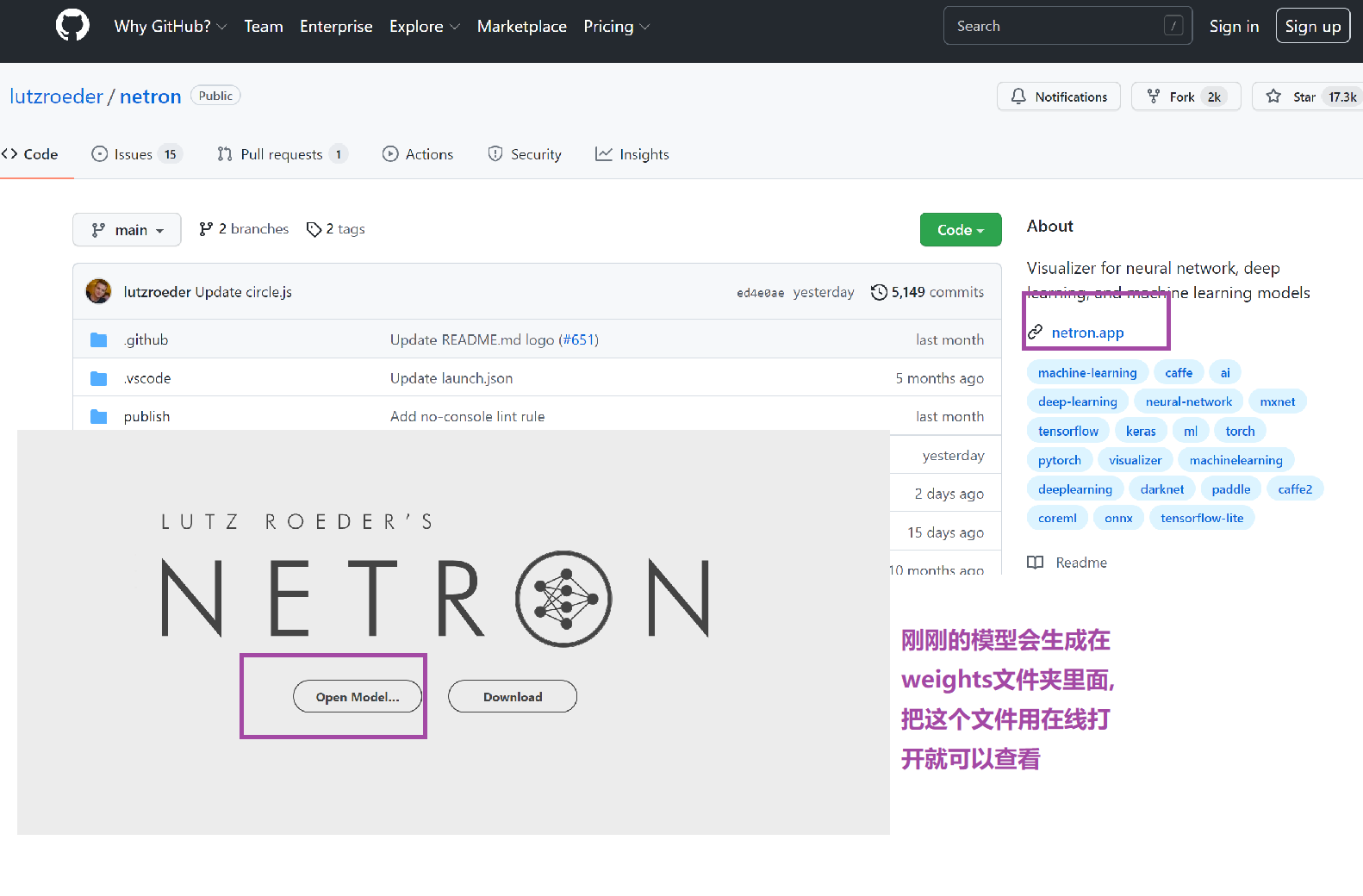Image resolution: width=1363 pixels, height=896 pixels.
Task: Open the Why GitHub? dropdown menu
Action: click(171, 26)
